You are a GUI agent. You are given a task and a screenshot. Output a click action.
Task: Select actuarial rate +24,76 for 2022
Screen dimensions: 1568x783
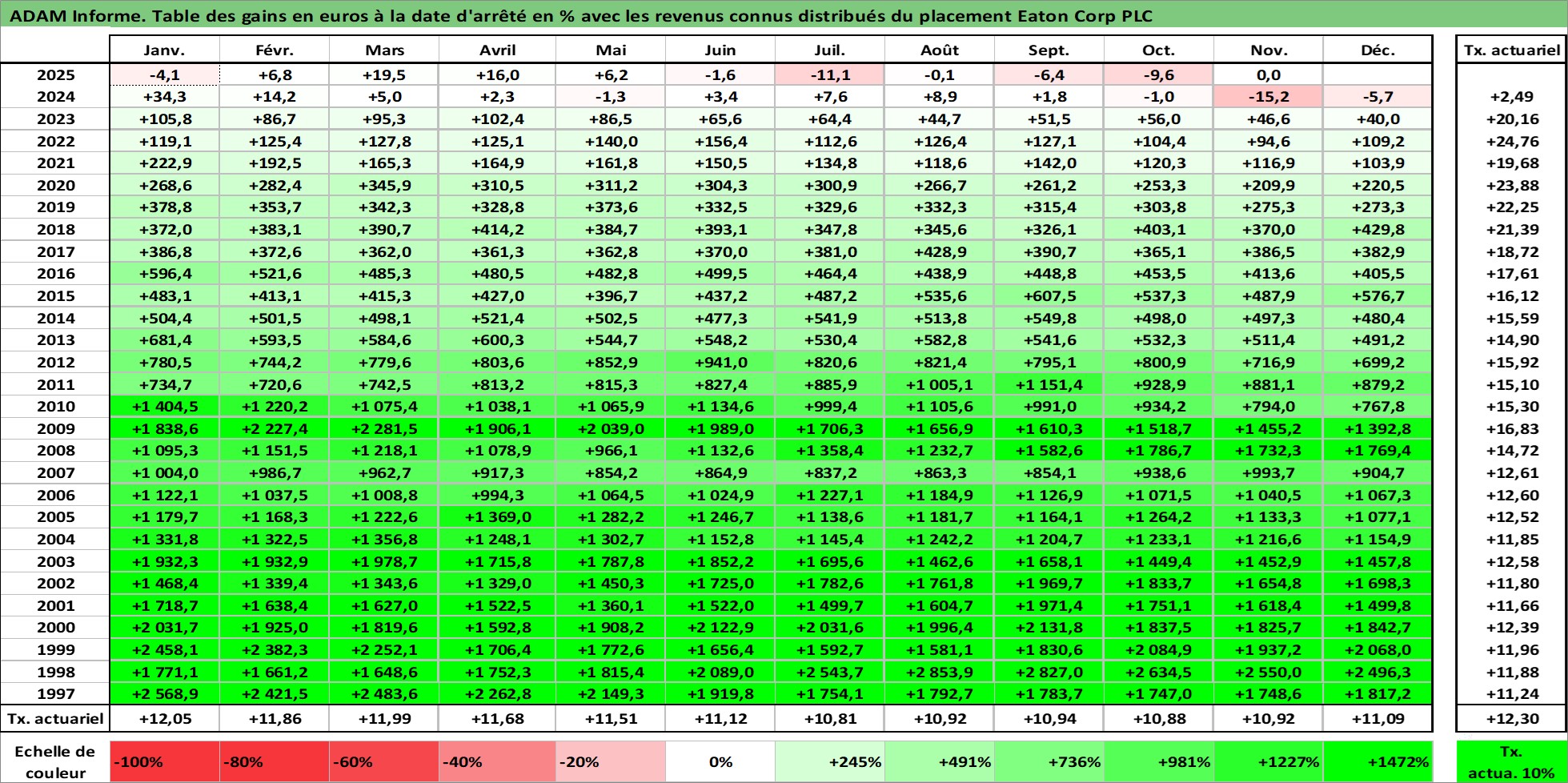pos(1511,142)
